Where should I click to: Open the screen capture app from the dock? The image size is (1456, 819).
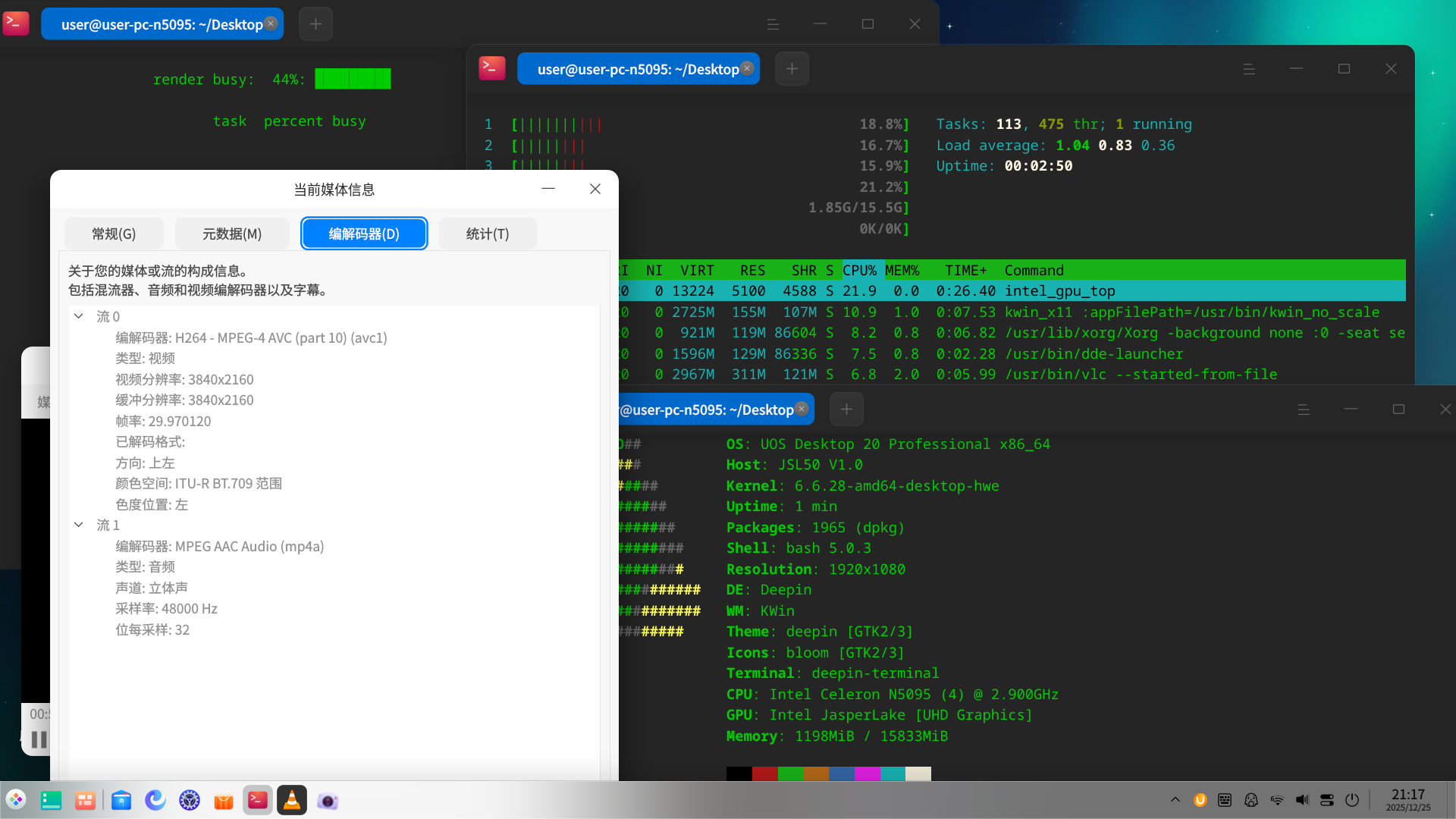328,799
